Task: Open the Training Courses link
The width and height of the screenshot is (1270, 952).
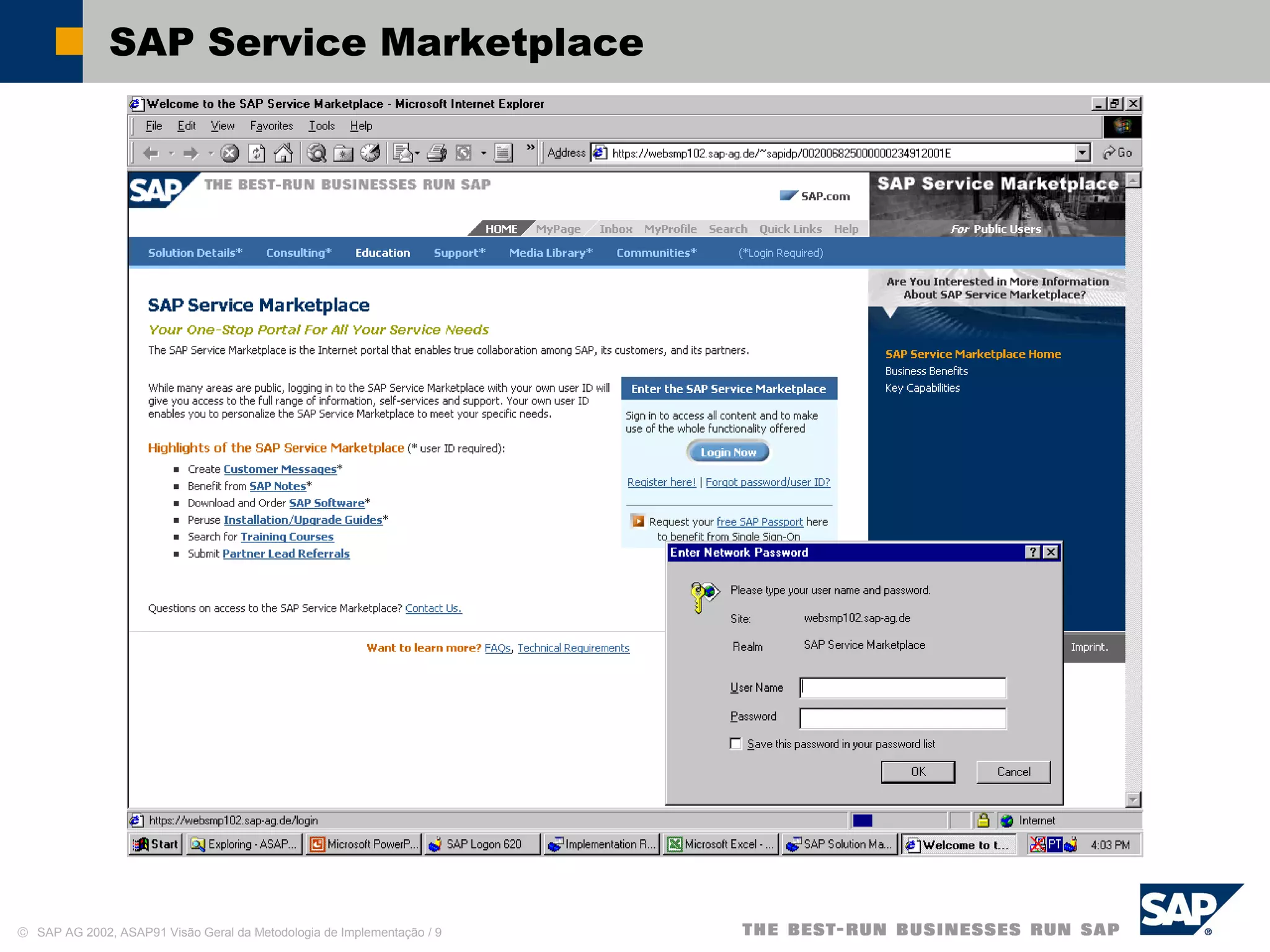Action: coord(287,537)
